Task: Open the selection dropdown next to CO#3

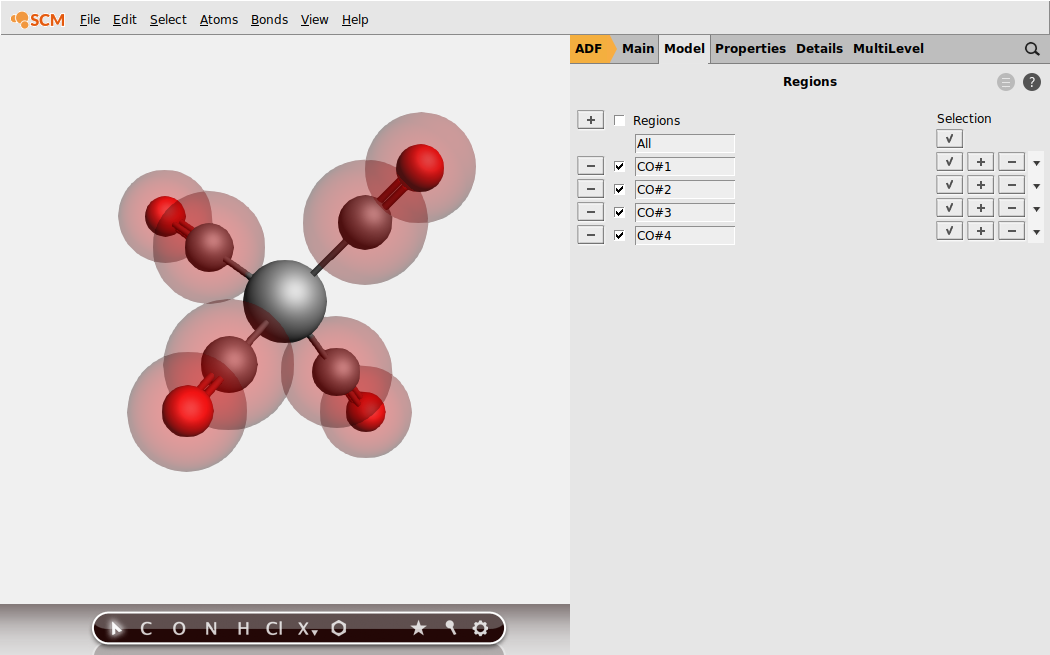Action: pyautogui.click(x=1036, y=207)
